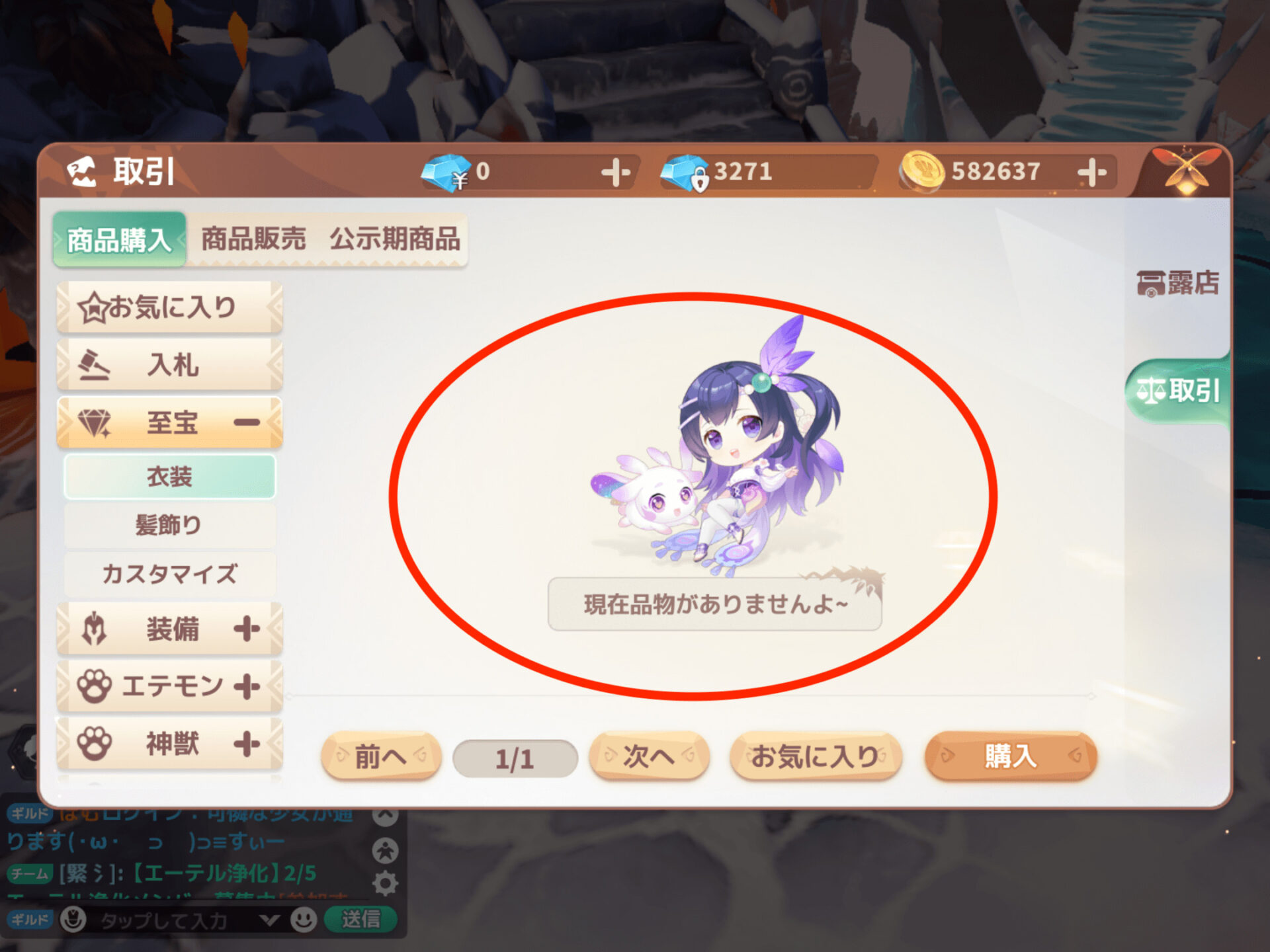Screen dimensions: 1270x952
Task: Switch to the 公示期商品 tab
Action: click(x=395, y=239)
